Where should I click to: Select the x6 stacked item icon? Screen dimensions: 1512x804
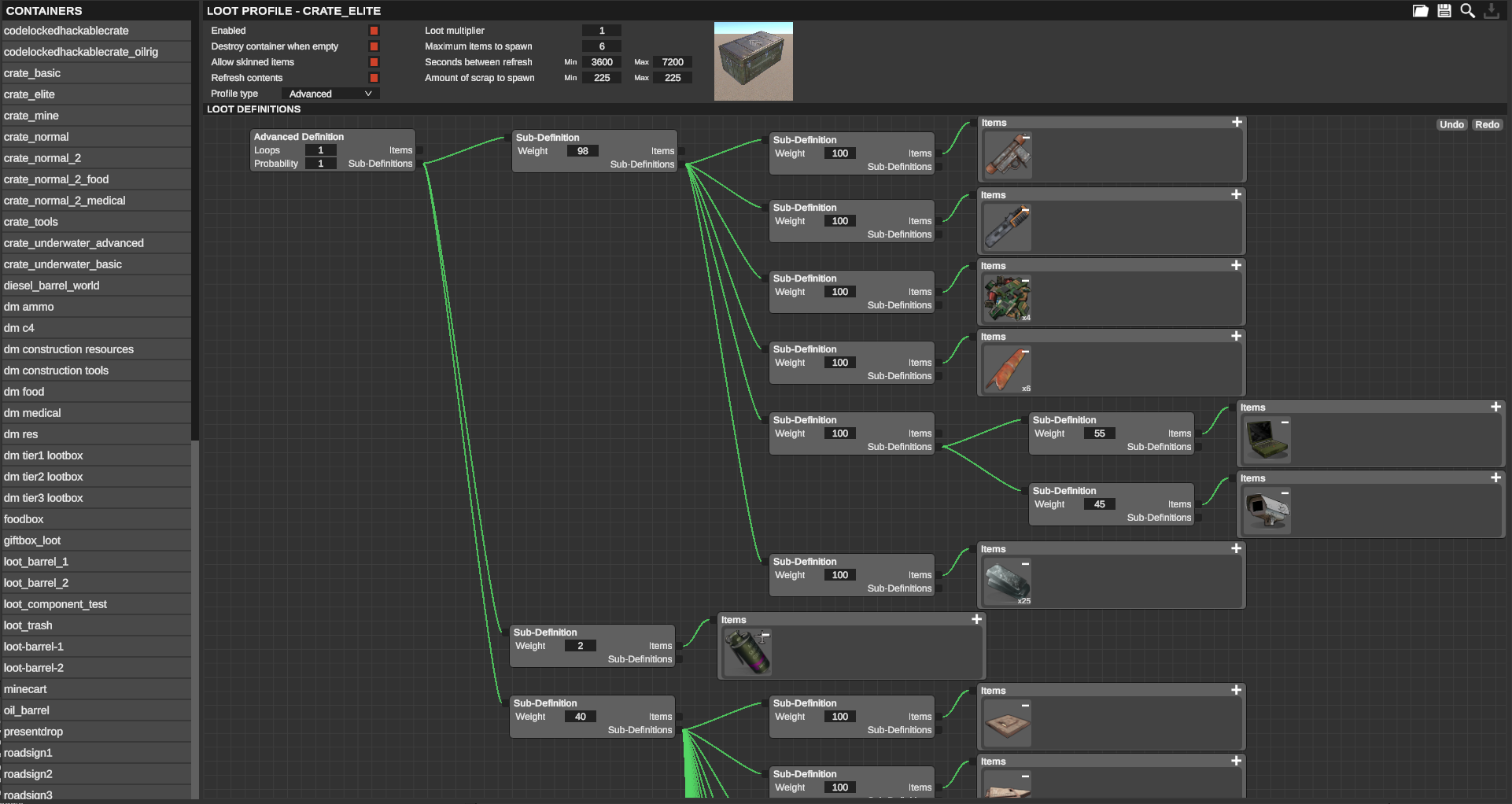pos(1008,371)
